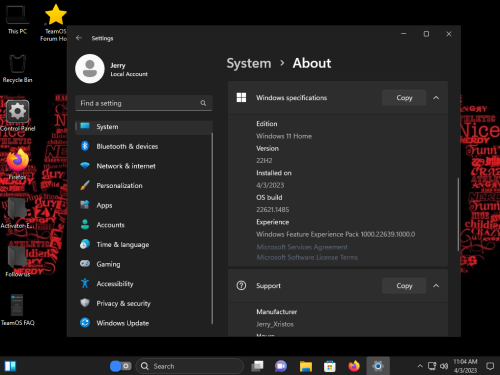This screenshot has width=500, height=375.
Task: Copy the Support information
Action: tap(404, 286)
